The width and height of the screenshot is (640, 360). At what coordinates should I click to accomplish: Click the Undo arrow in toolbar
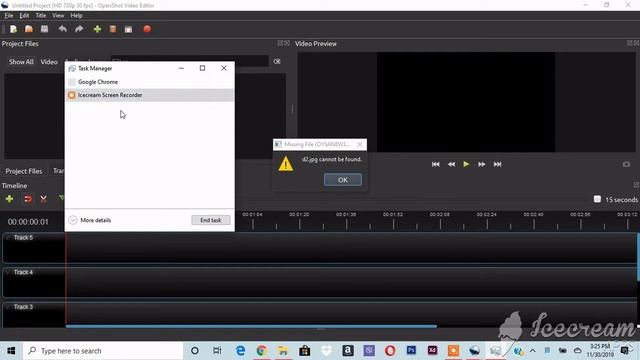[x=62, y=29]
